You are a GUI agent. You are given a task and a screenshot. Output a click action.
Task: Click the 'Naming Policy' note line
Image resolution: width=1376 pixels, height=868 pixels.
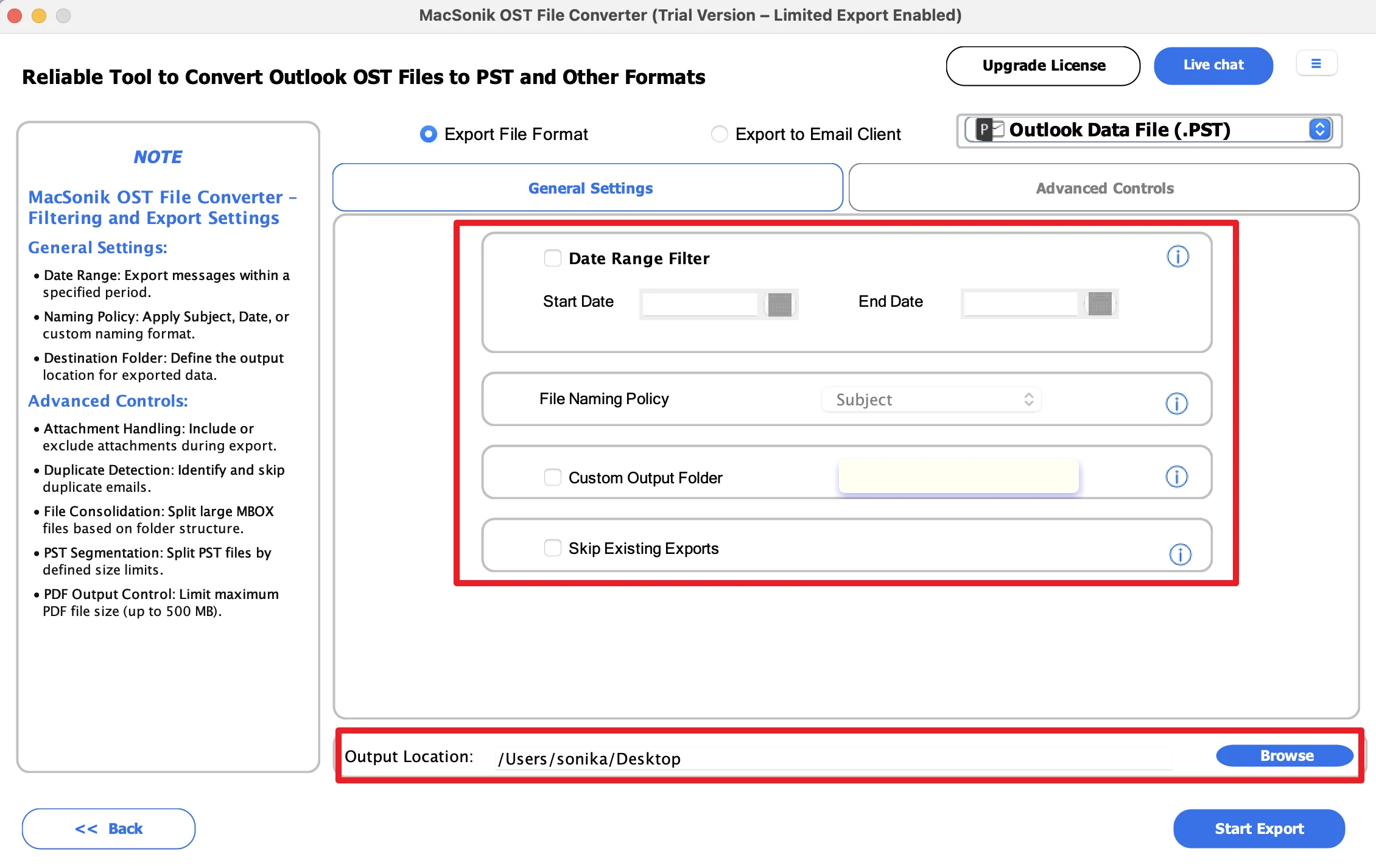click(162, 324)
